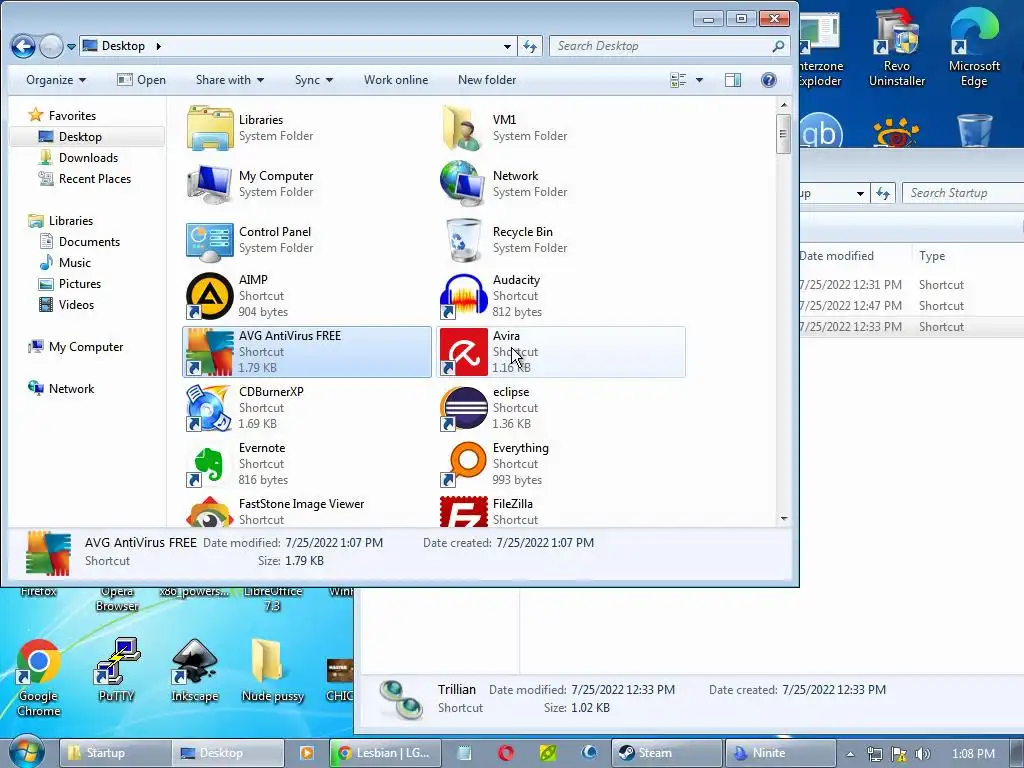Screen dimensions: 1024x768
Task: Click the Microsoft Edge desktop icon
Action: click(974, 48)
